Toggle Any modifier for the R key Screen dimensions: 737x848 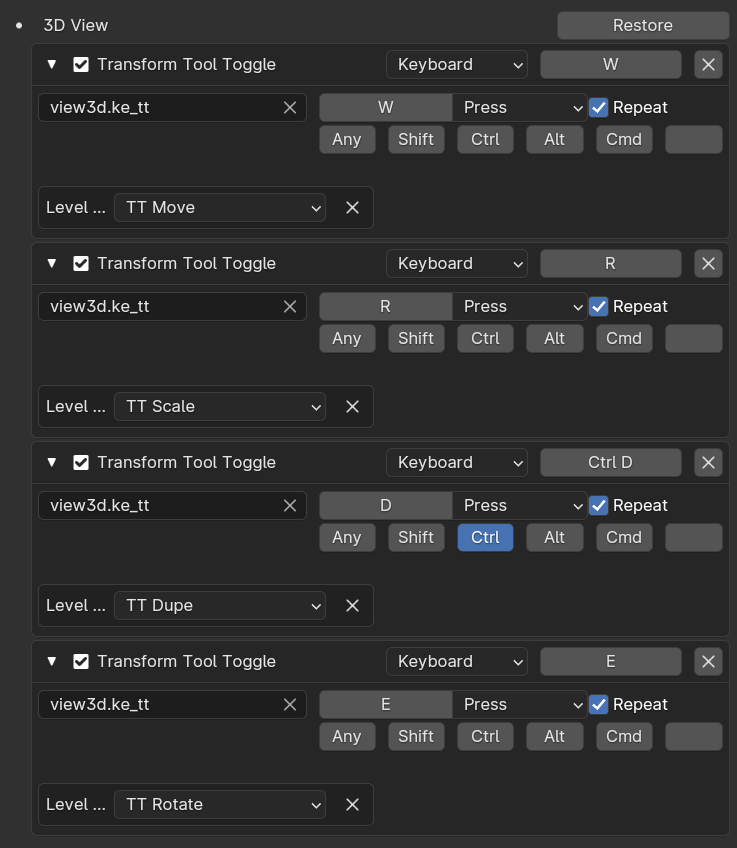347,339
